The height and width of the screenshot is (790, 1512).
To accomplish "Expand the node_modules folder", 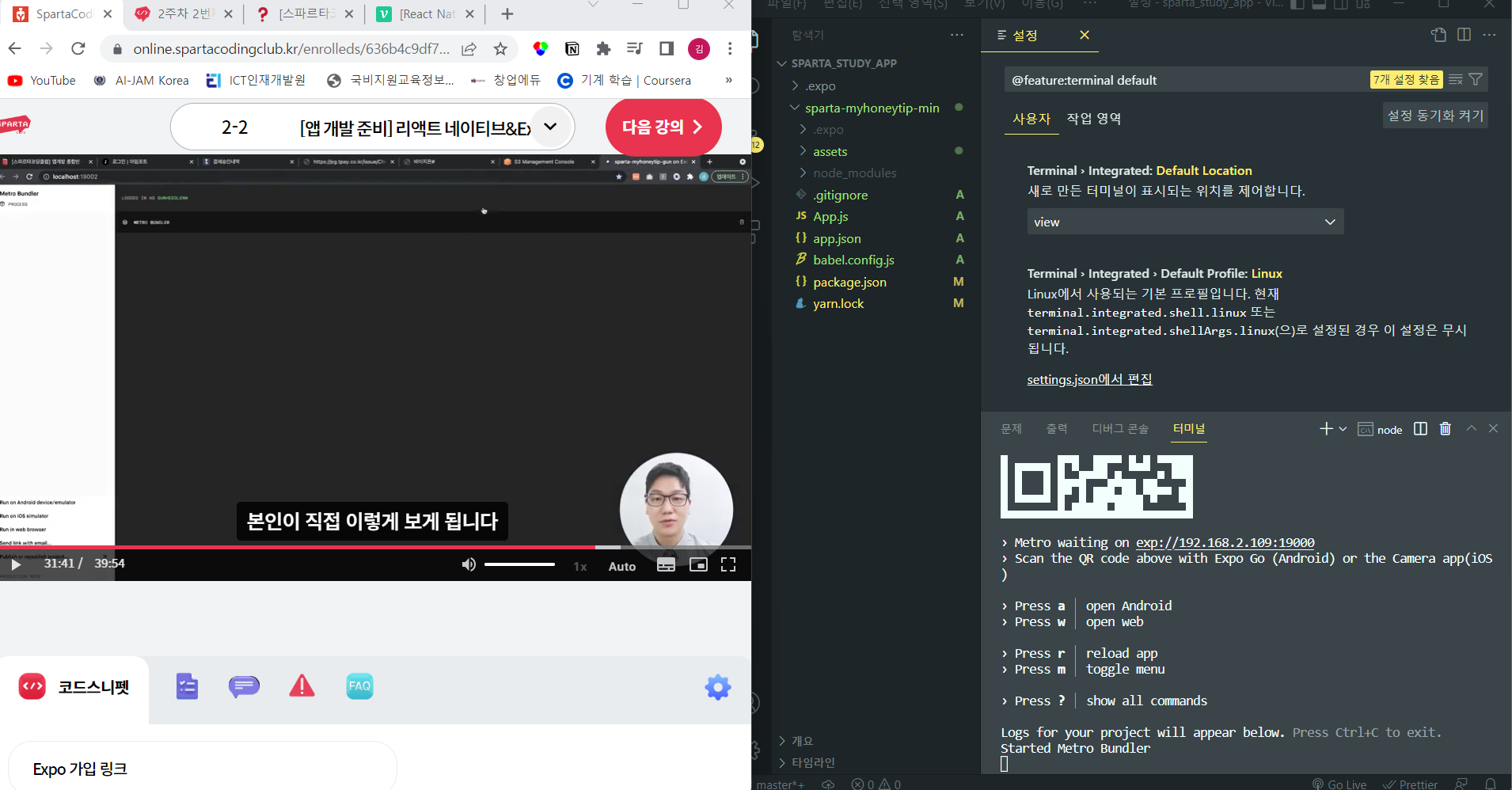I will [854, 173].
